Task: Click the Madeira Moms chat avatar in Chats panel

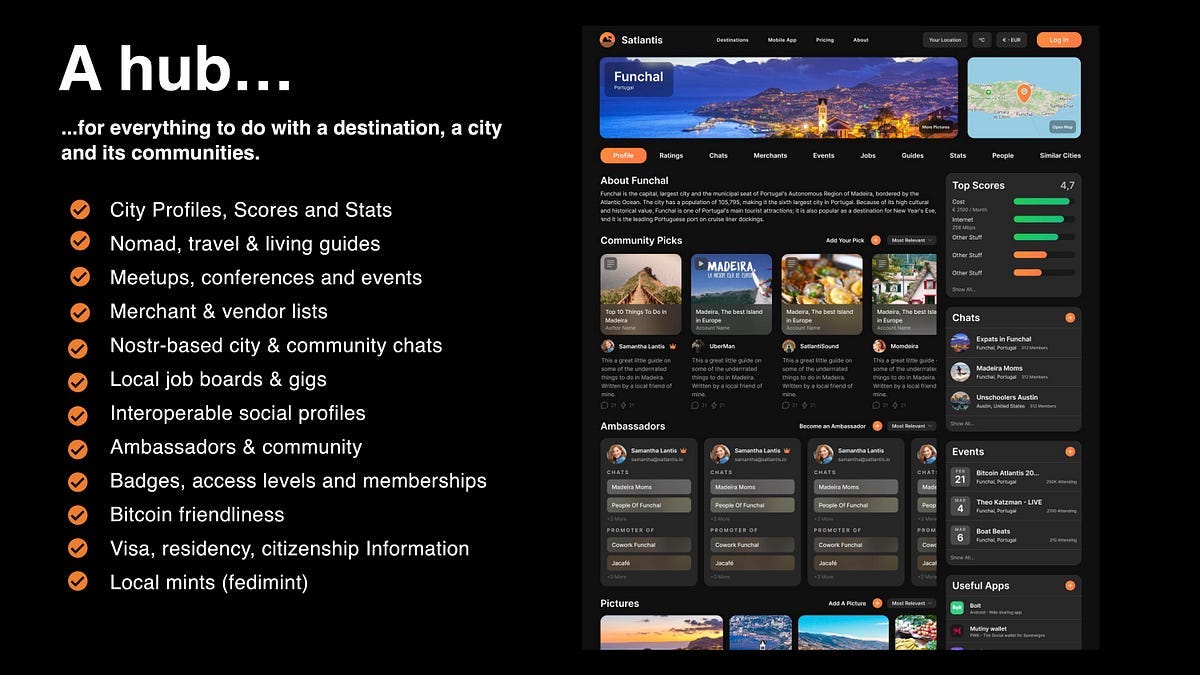Action: 961,372
